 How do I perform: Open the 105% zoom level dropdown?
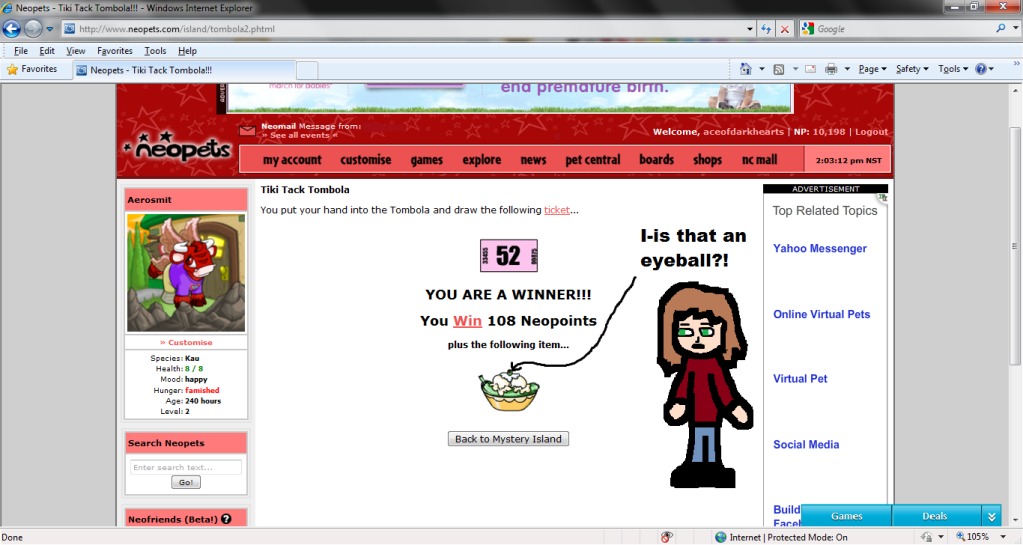1003,537
